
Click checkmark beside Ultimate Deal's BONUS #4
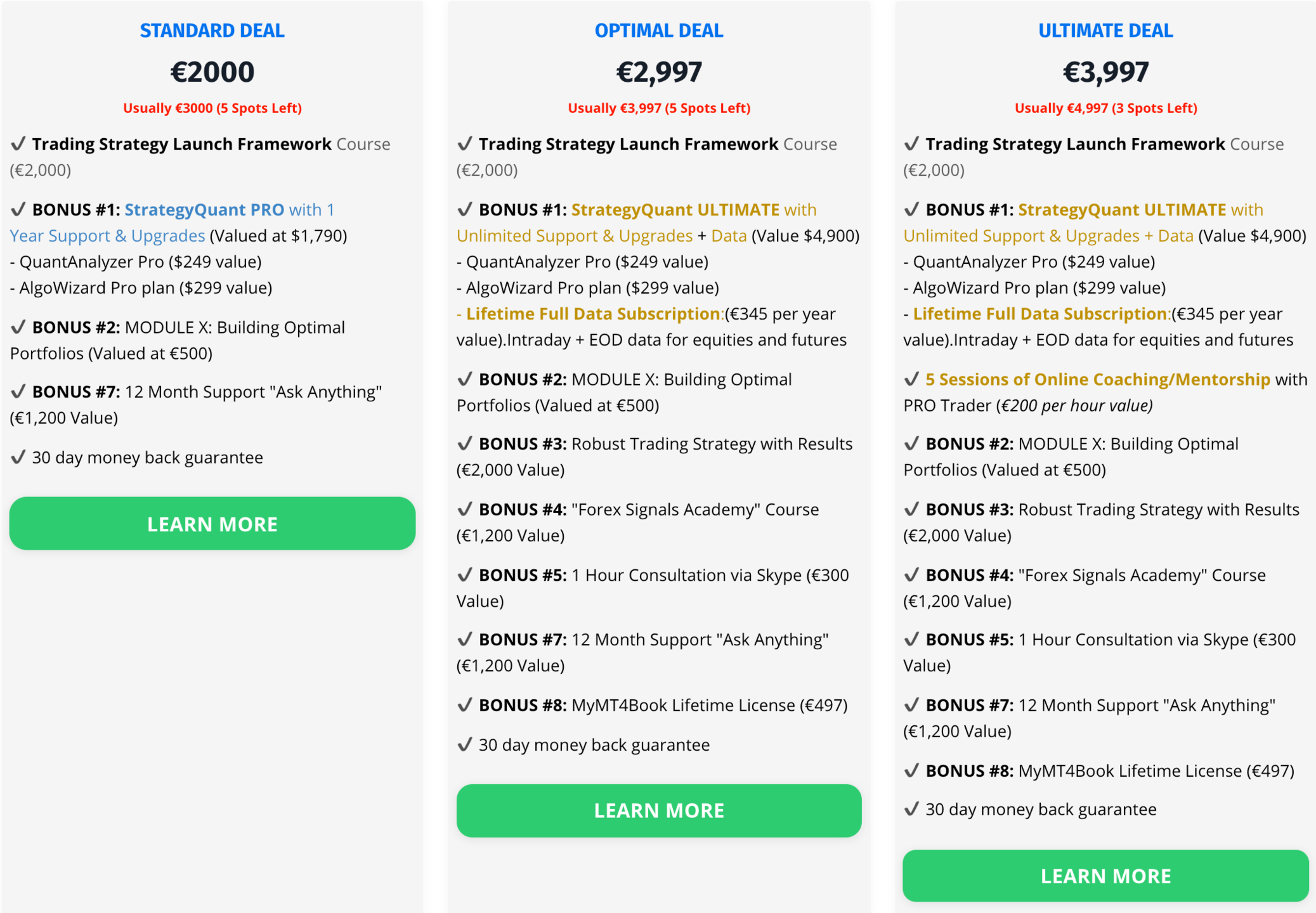click(911, 574)
